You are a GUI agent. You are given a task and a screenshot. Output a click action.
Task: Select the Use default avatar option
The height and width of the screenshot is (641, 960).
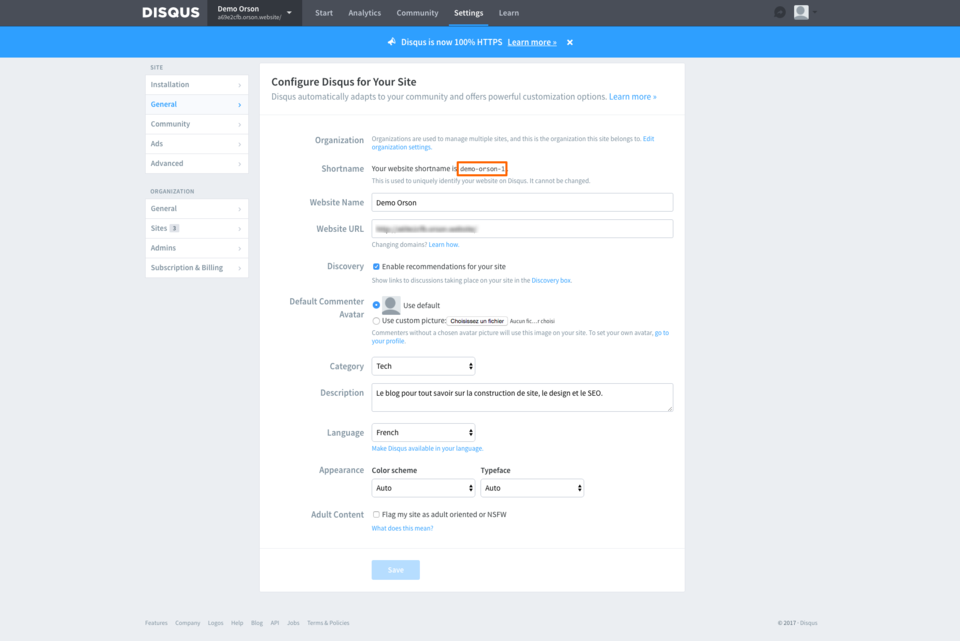click(x=376, y=305)
